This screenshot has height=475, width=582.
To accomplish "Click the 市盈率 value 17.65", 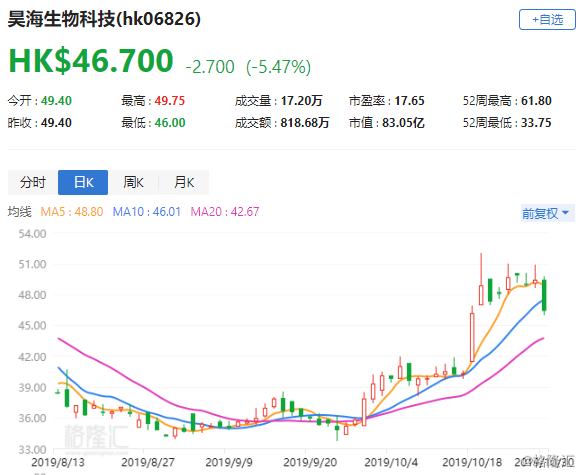I will click(x=409, y=101).
